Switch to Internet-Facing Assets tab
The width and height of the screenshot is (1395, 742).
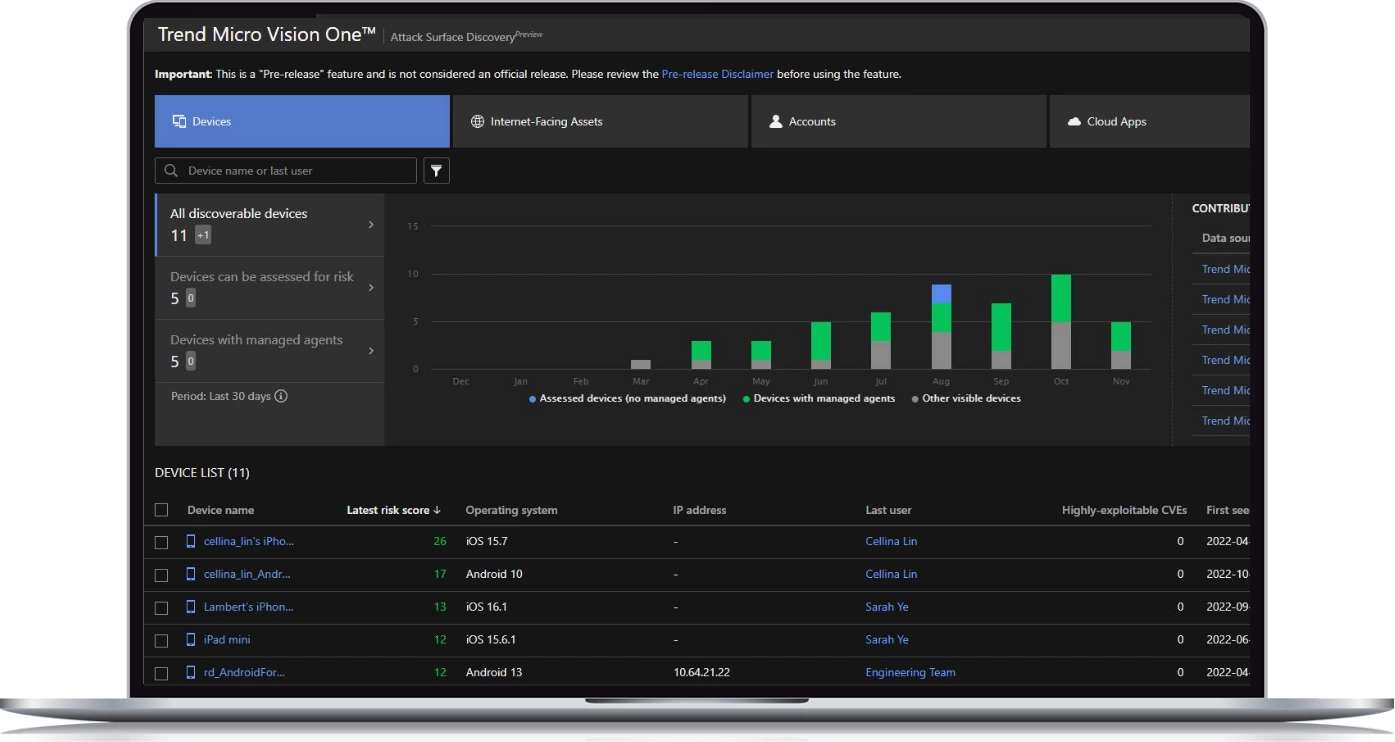click(x=600, y=121)
